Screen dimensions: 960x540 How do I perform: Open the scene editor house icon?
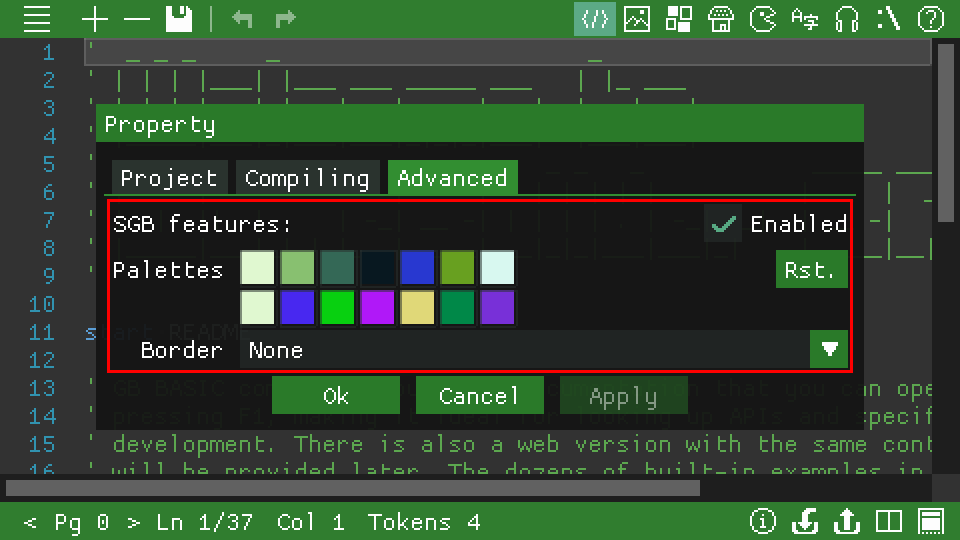click(x=721, y=19)
